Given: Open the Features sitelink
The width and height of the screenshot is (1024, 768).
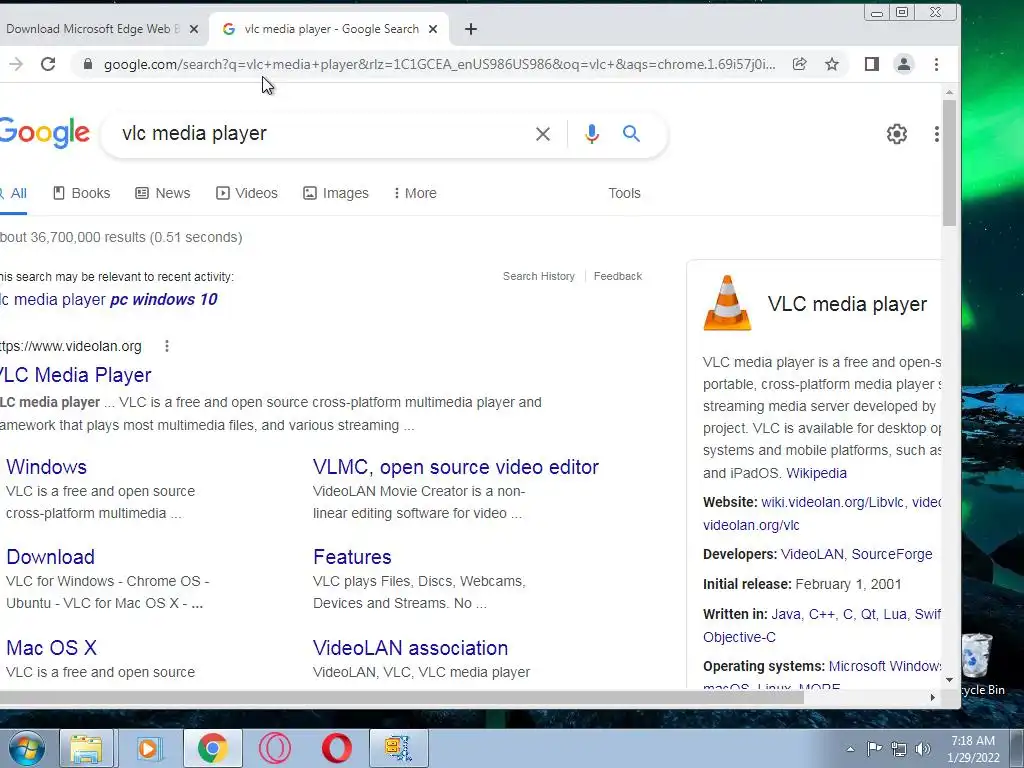Looking at the screenshot, I should pos(352,557).
